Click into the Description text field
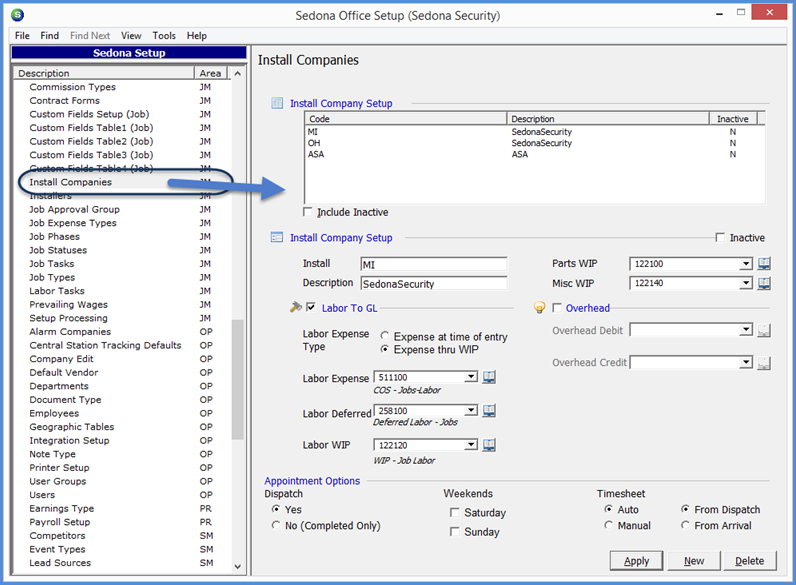Image resolution: width=796 pixels, height=585 pixels. pyautogui.click(x=434, y=283)
